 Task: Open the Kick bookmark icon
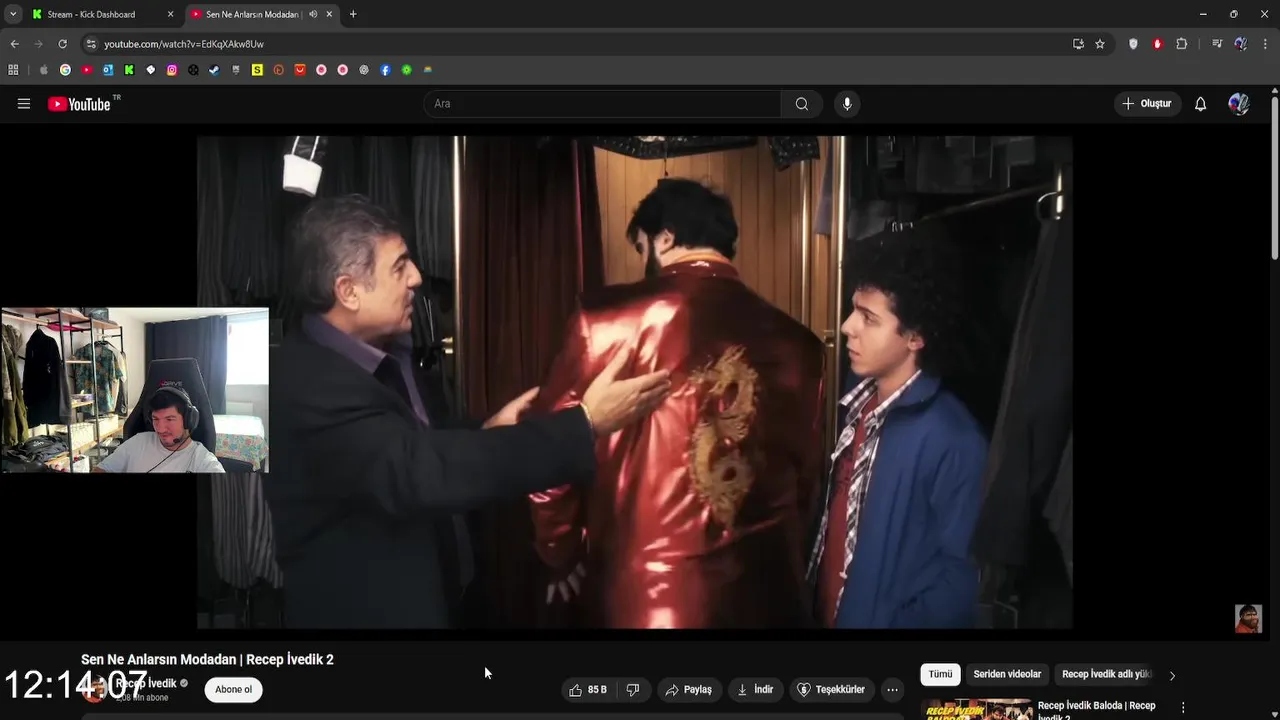point(129,70)
